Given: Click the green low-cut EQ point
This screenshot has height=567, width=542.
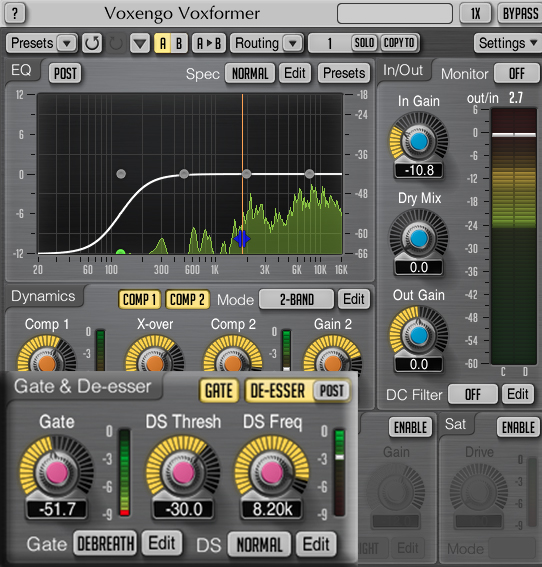Looking at the screenshot, I should tap(120, 252).
